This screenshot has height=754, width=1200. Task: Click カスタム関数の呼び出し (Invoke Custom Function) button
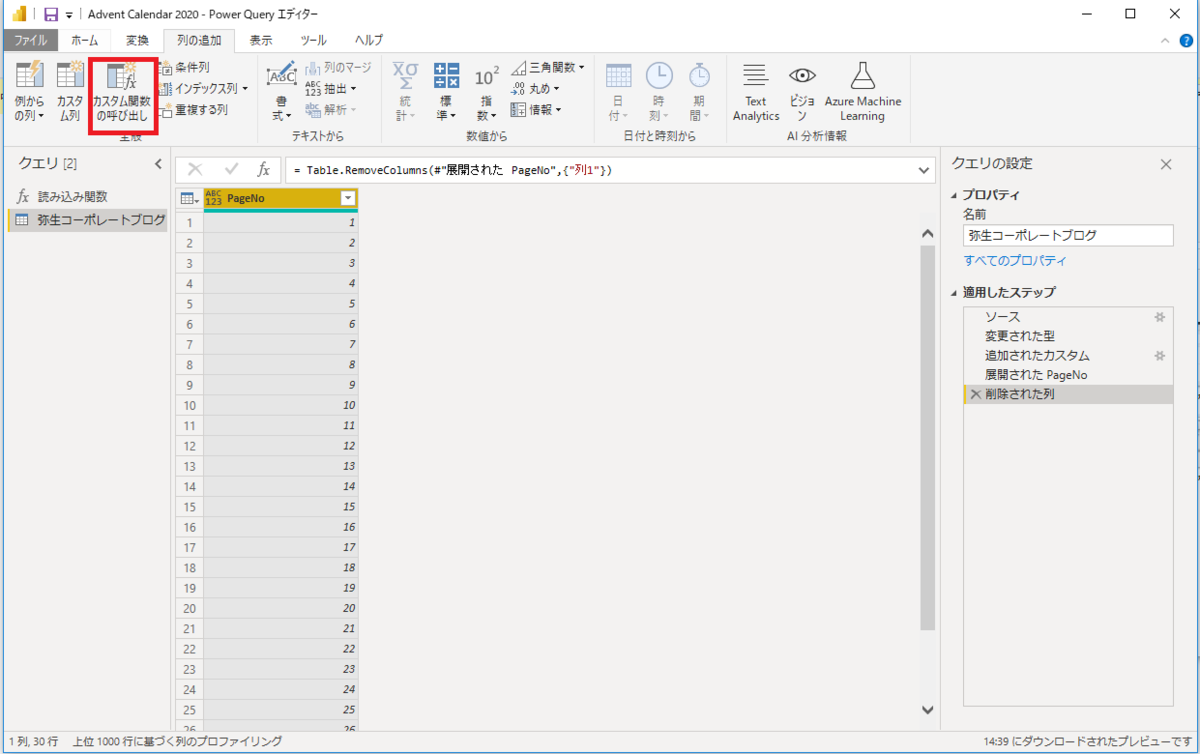point(121,94)
